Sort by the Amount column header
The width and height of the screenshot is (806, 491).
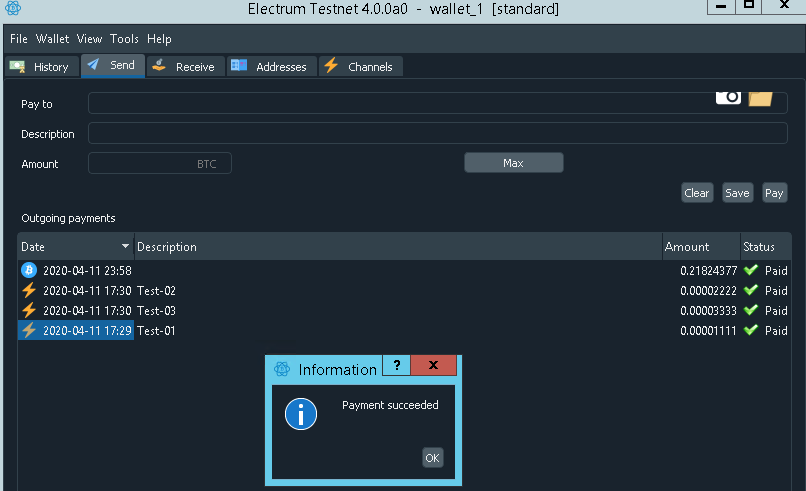(x=701, y=247)
